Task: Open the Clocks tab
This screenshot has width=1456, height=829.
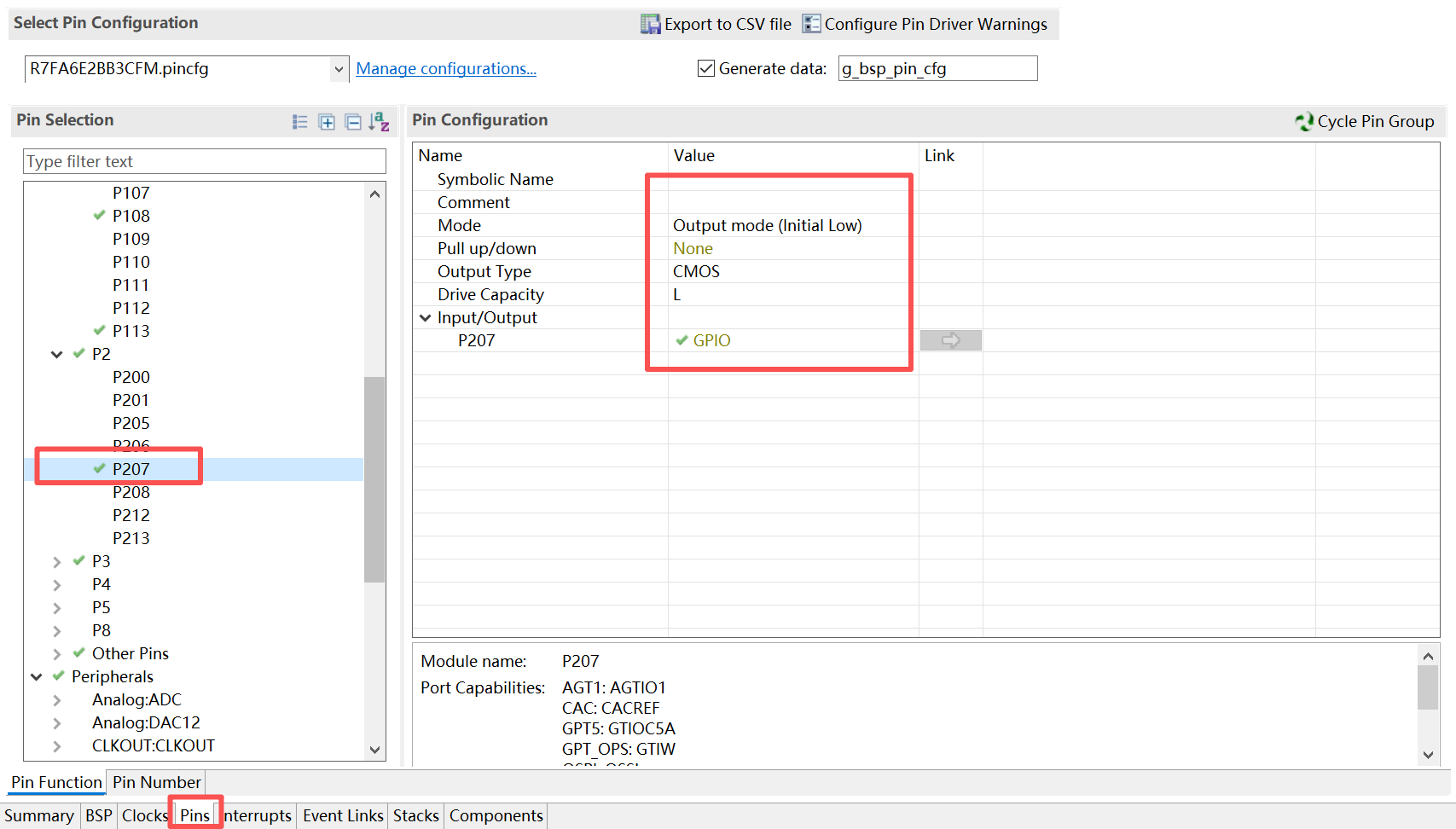Action: click(x=144, y=815)
